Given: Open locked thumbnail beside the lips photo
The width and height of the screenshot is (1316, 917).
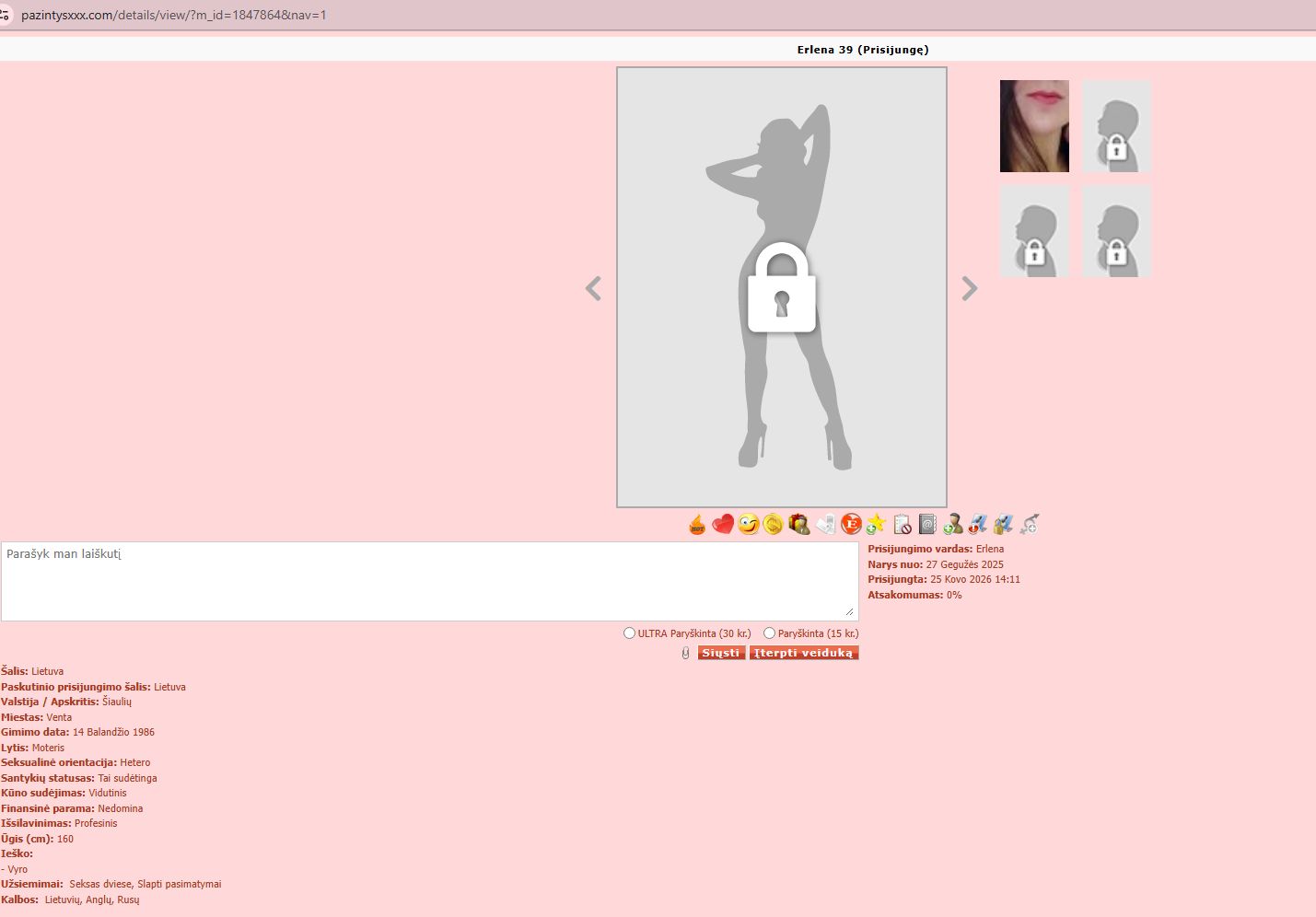Looking at the screenshot, I should pos(1116,126).
